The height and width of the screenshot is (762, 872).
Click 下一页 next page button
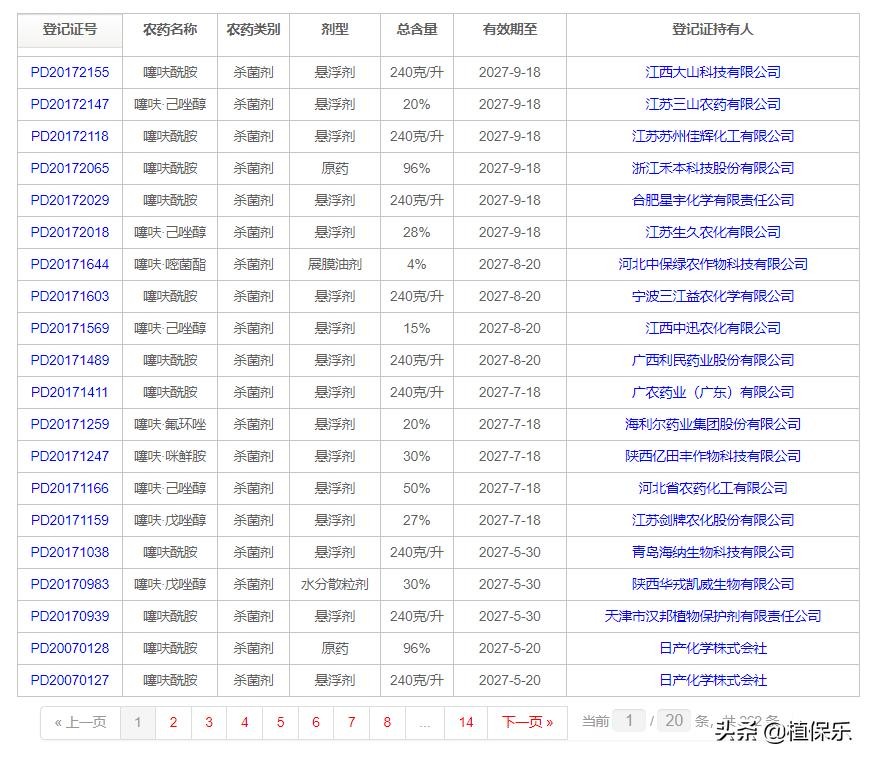point(527,722)
